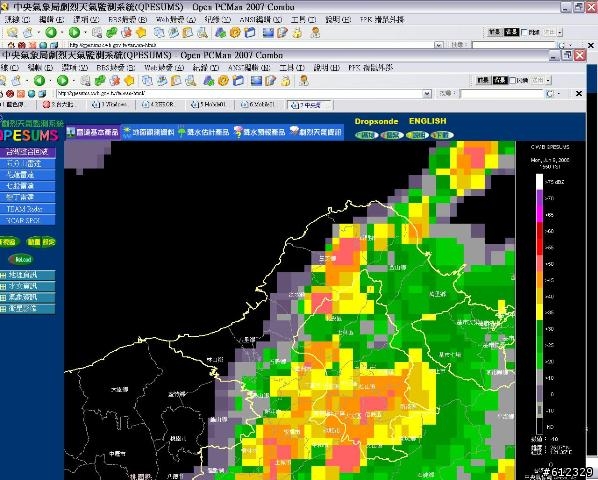Screen dimensions: 598x480
Task: Open the ENGLISH version link
Action: pos(428,121)
